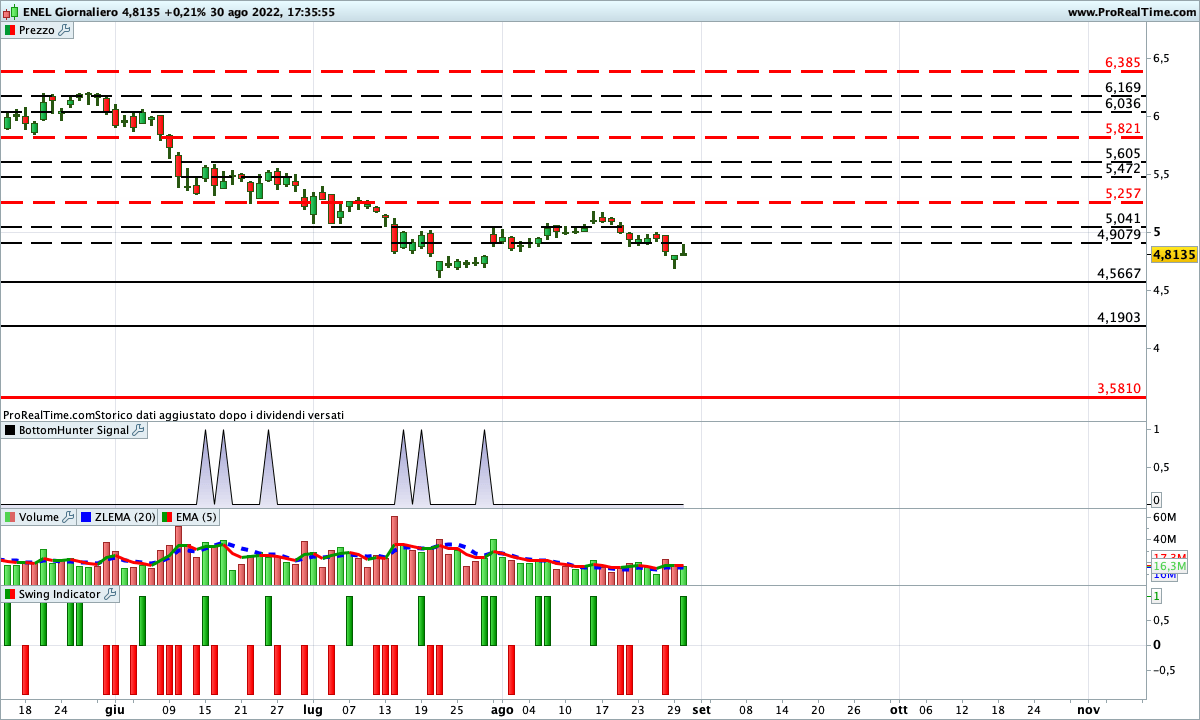Click the 'ago' month marker on time axis
Screen dimensions: 1200x720
(x=502, y=709)
